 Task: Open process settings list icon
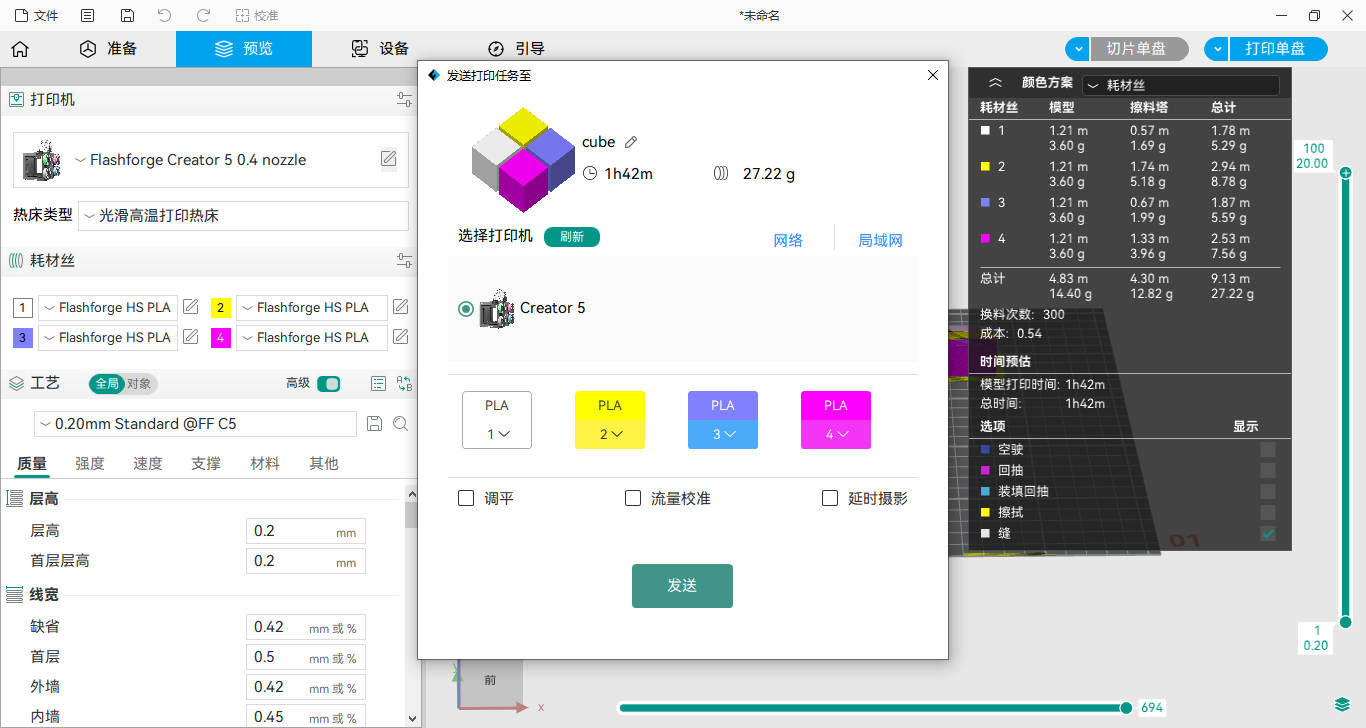click(378, 383)
